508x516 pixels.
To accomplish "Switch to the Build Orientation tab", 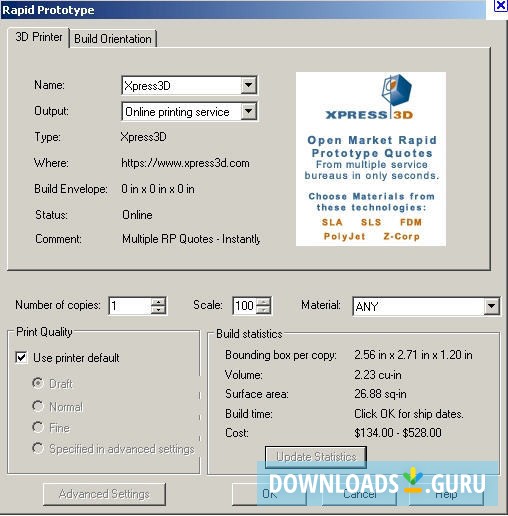I will coord(113,39).
